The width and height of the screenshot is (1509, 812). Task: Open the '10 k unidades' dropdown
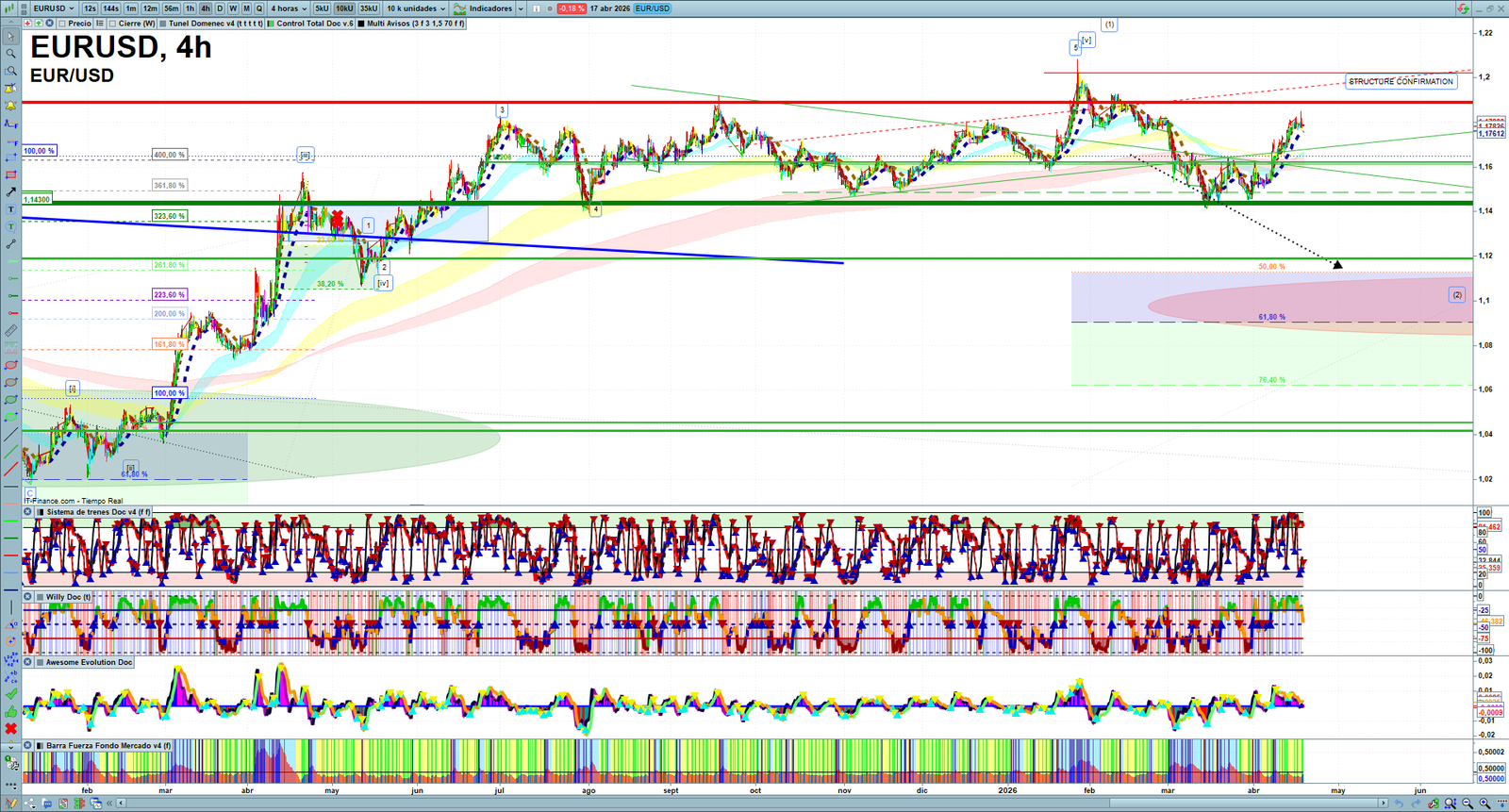click(x=416, y=8)
